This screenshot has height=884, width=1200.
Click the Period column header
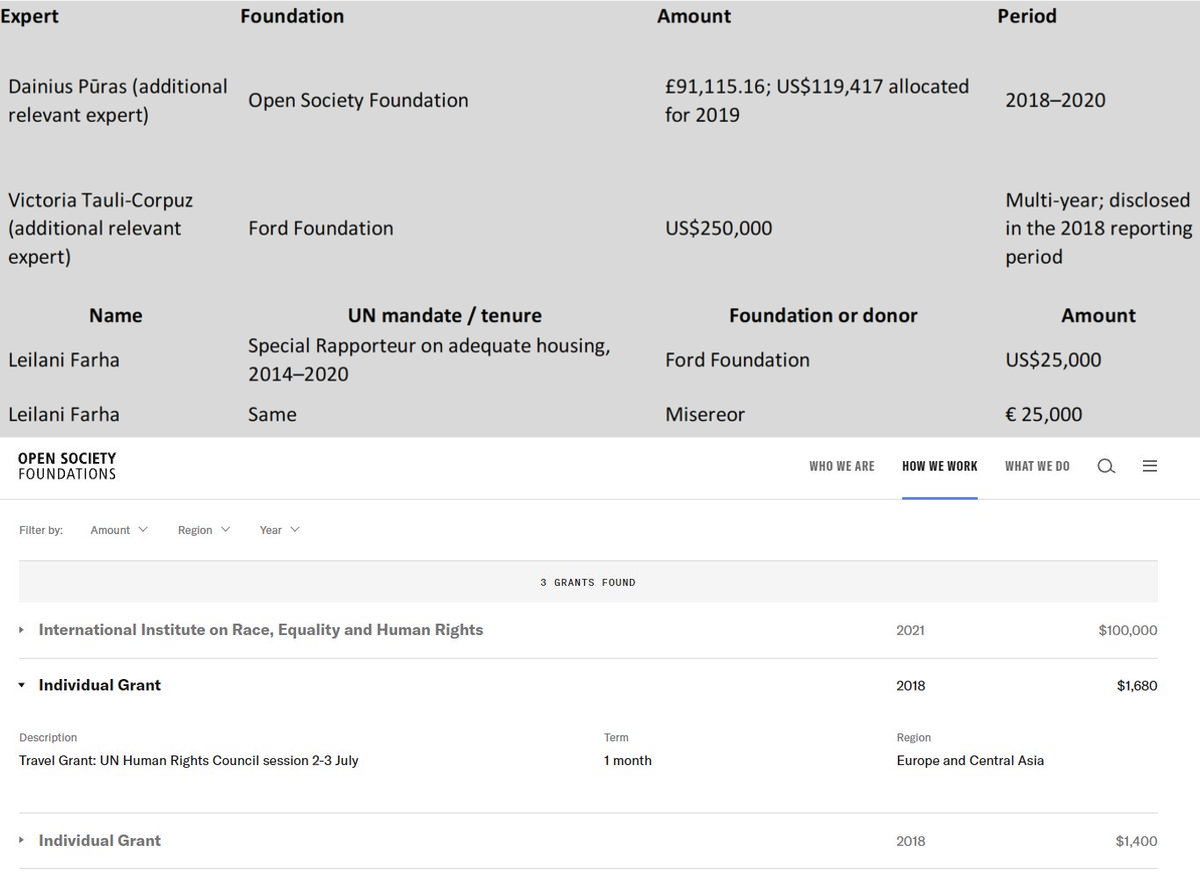pos(1027,16)
